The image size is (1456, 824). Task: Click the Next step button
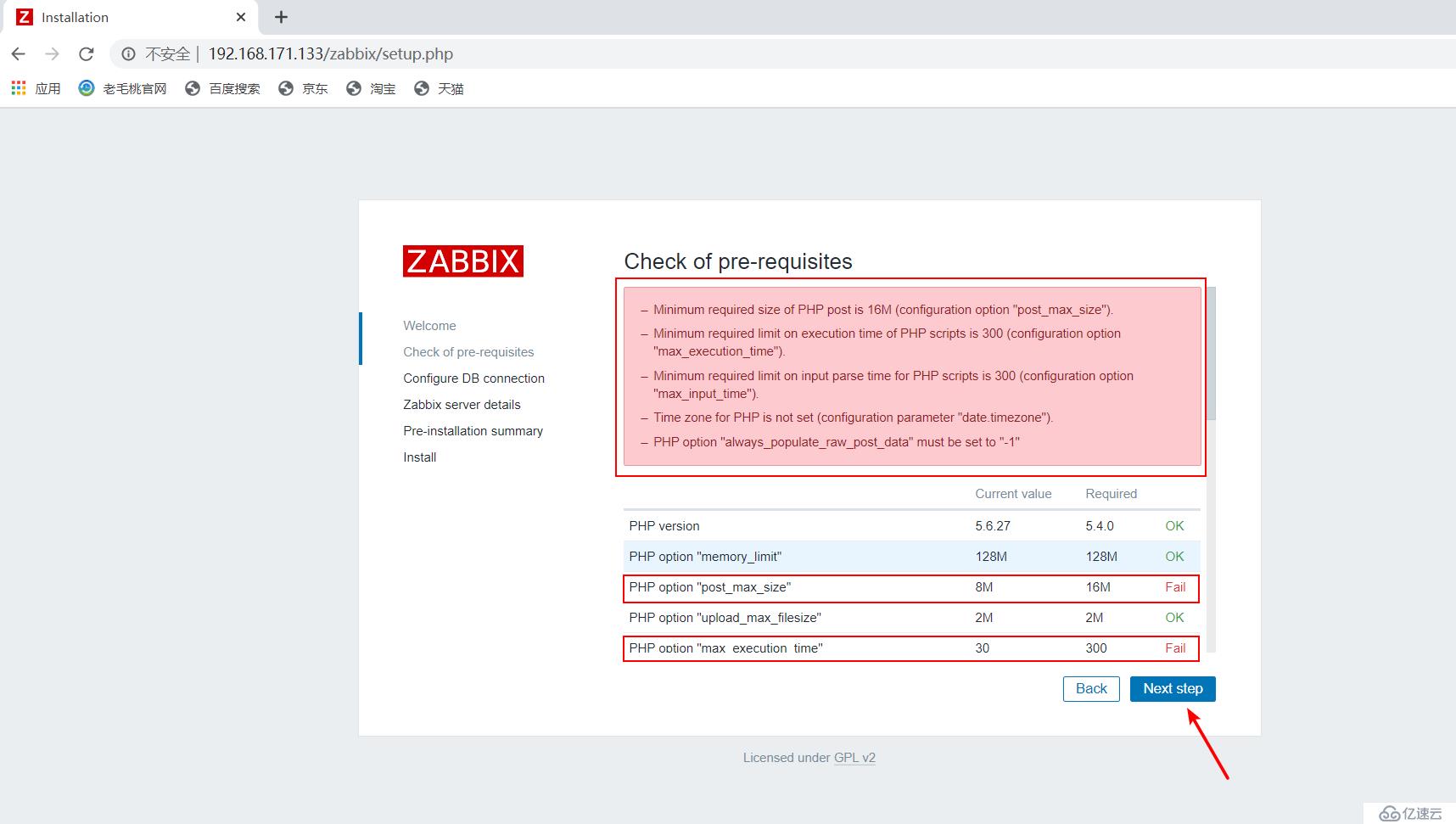pos(1173,689)
